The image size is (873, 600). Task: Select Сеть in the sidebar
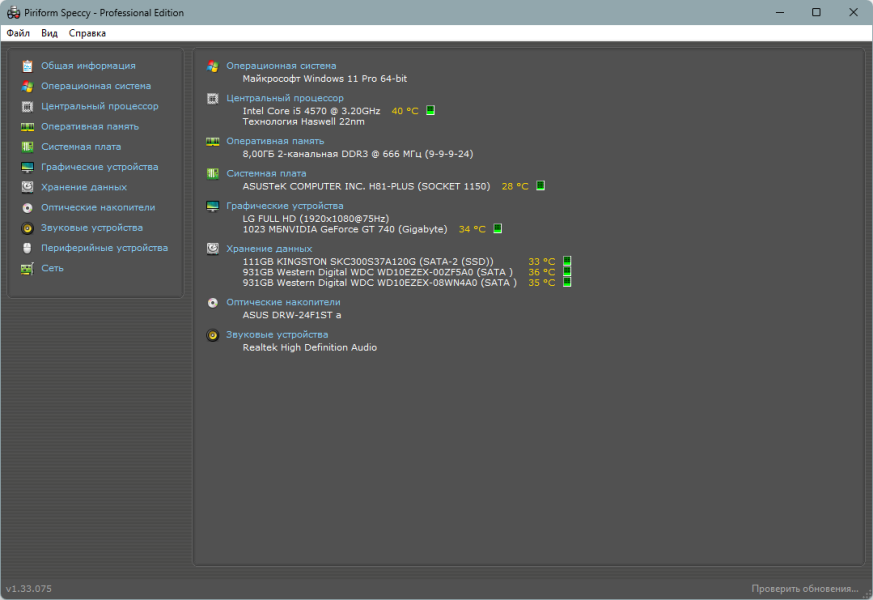(52, 268)
